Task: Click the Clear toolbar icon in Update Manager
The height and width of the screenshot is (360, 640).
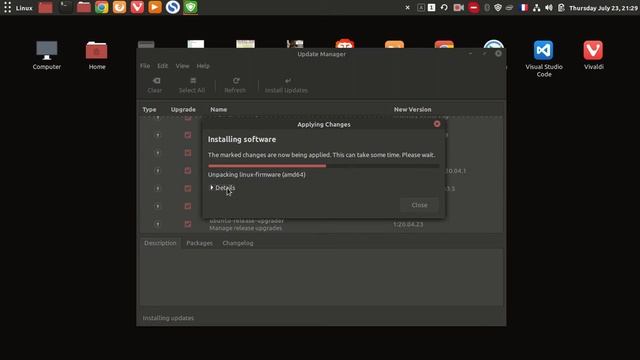Action: pyautogui.click(x=155, y=85)
